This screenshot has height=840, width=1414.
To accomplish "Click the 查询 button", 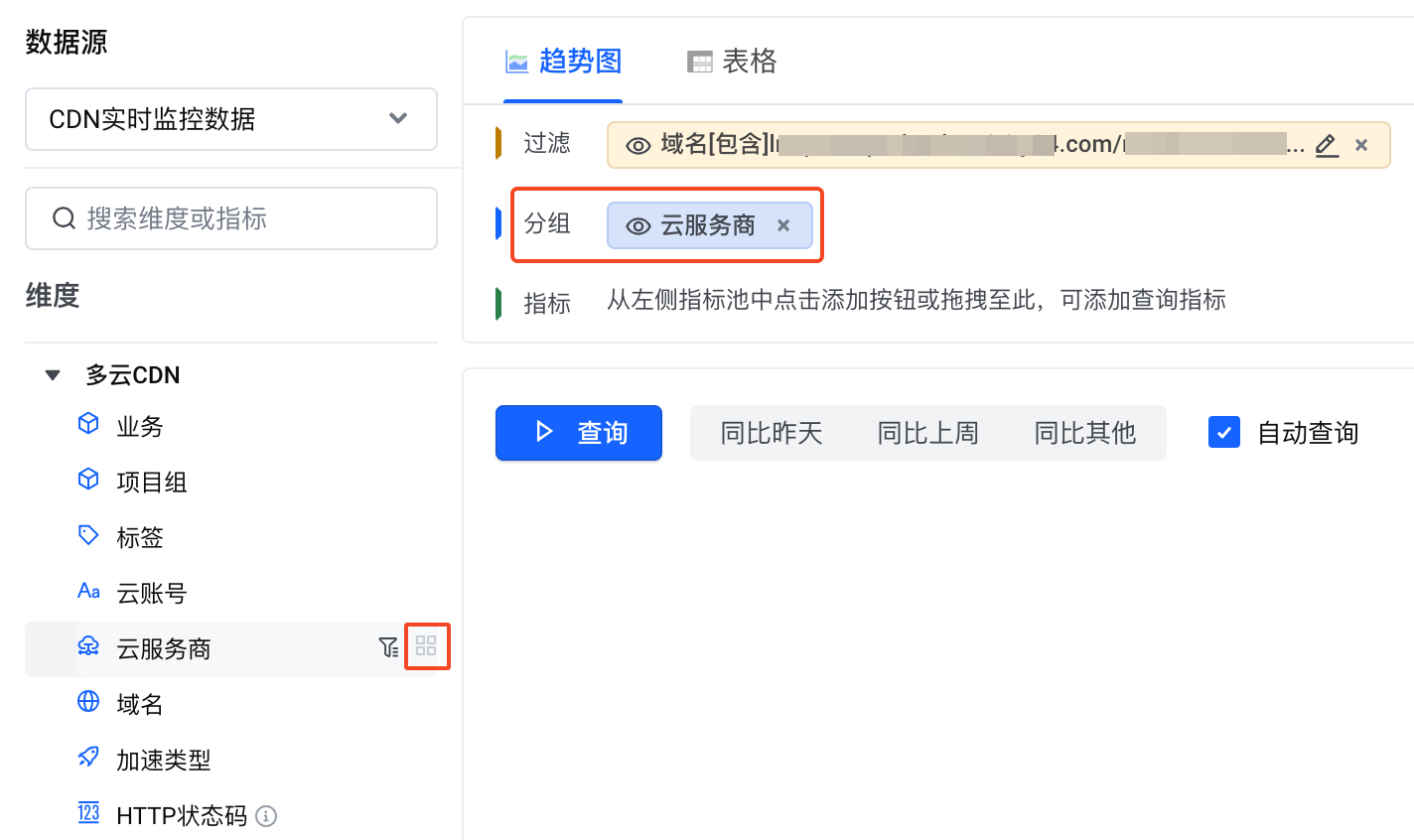I will pos(579,433).
